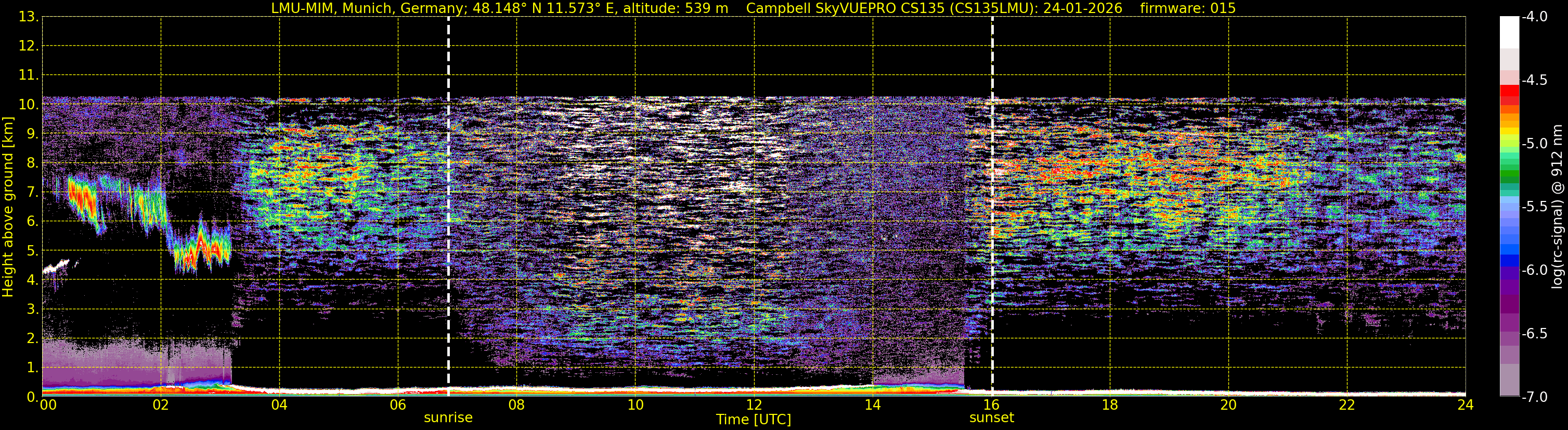
Task: Select the 'Time [UTC]' axis label
Action: point(754,420)
